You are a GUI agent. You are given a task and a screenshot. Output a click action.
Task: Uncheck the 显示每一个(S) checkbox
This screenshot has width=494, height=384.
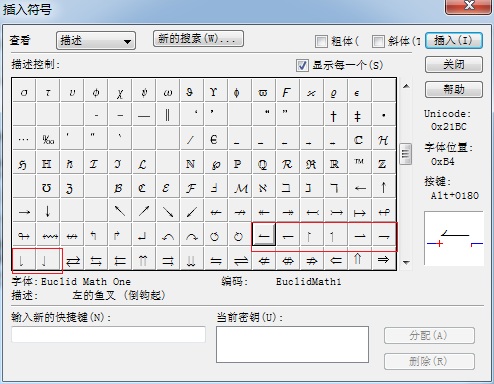(x=302, y=65)
